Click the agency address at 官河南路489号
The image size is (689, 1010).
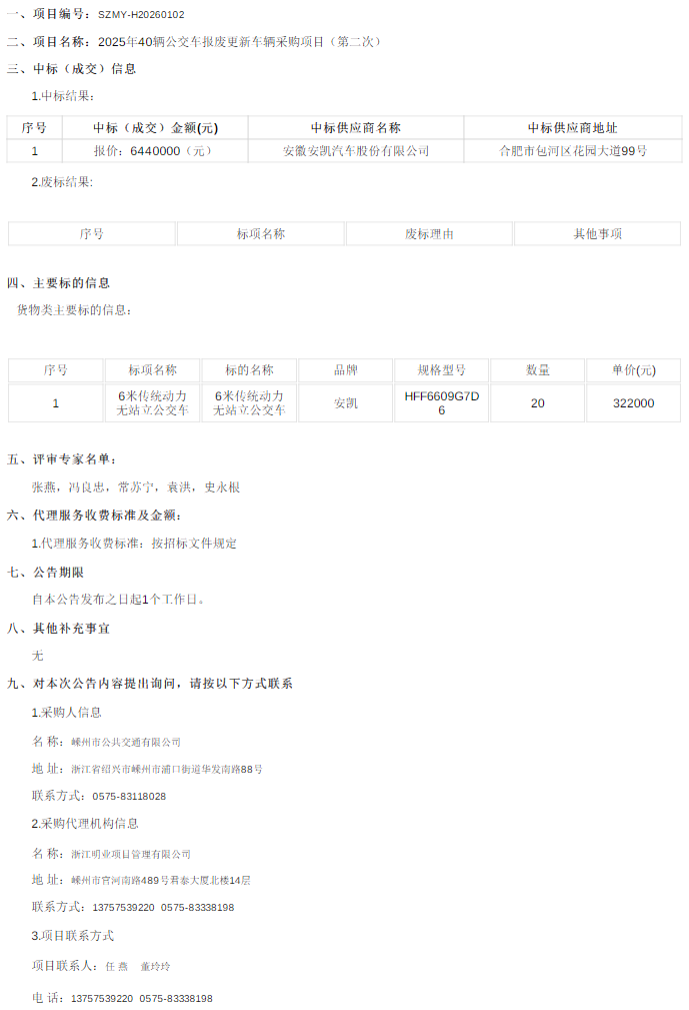160,880
